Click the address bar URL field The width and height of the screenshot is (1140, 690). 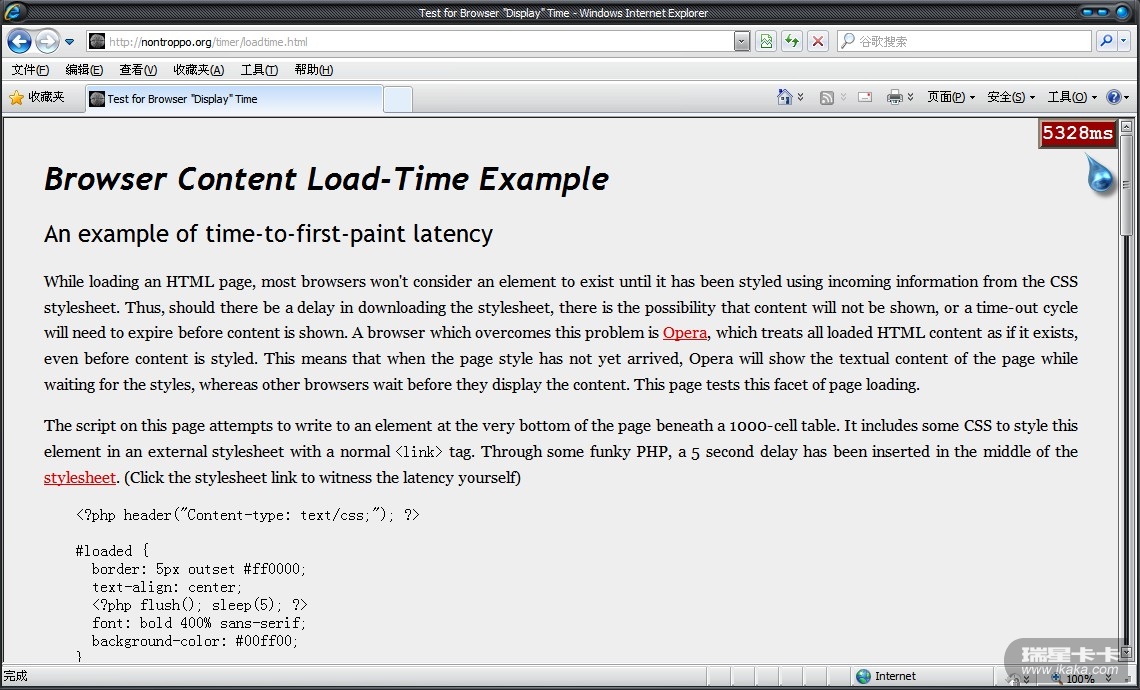coord(409,41)
